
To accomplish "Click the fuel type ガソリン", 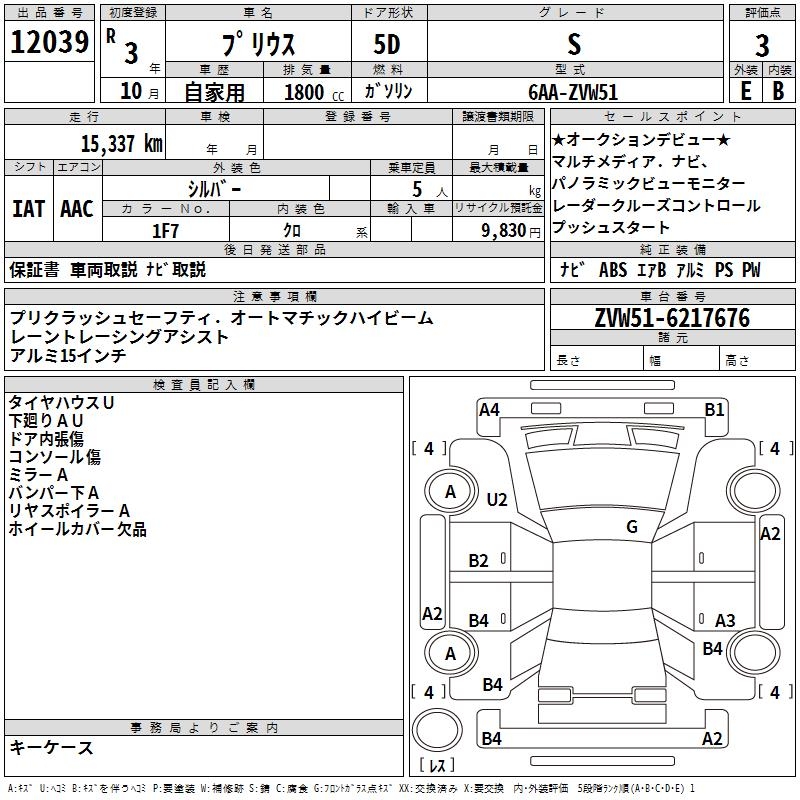I will [388, 91].
